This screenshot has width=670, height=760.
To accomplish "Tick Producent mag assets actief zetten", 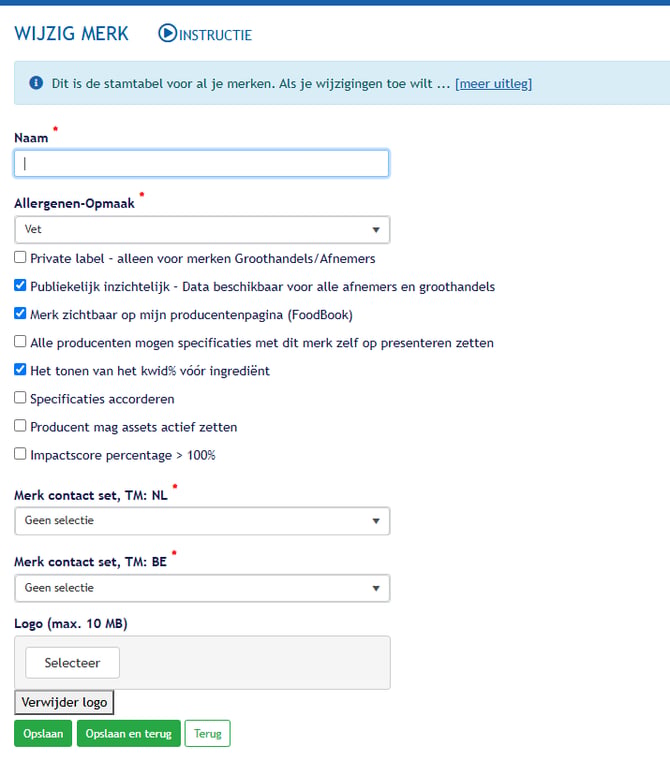I will [20, 426].
